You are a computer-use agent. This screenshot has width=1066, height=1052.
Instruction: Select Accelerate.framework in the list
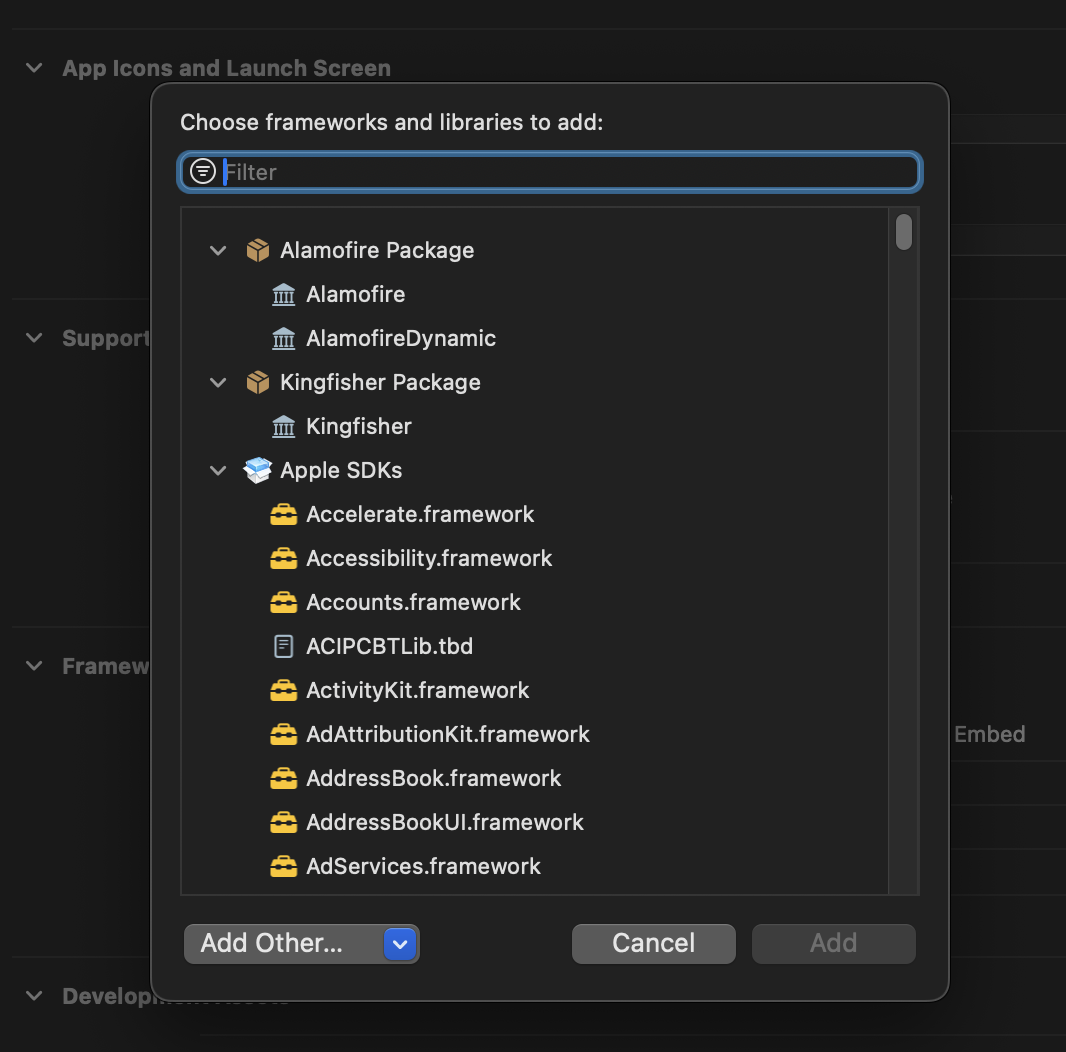(x=534, y=515)
